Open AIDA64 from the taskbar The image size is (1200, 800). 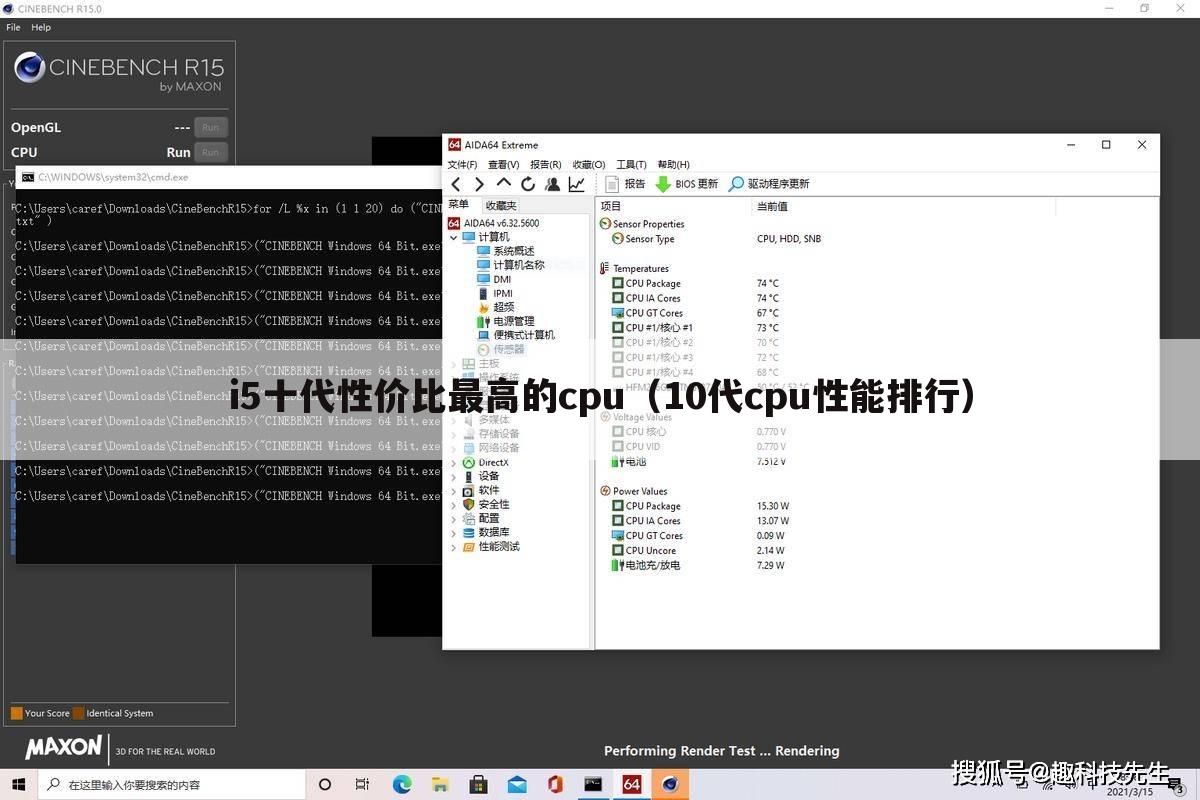[x=631, y=784]
